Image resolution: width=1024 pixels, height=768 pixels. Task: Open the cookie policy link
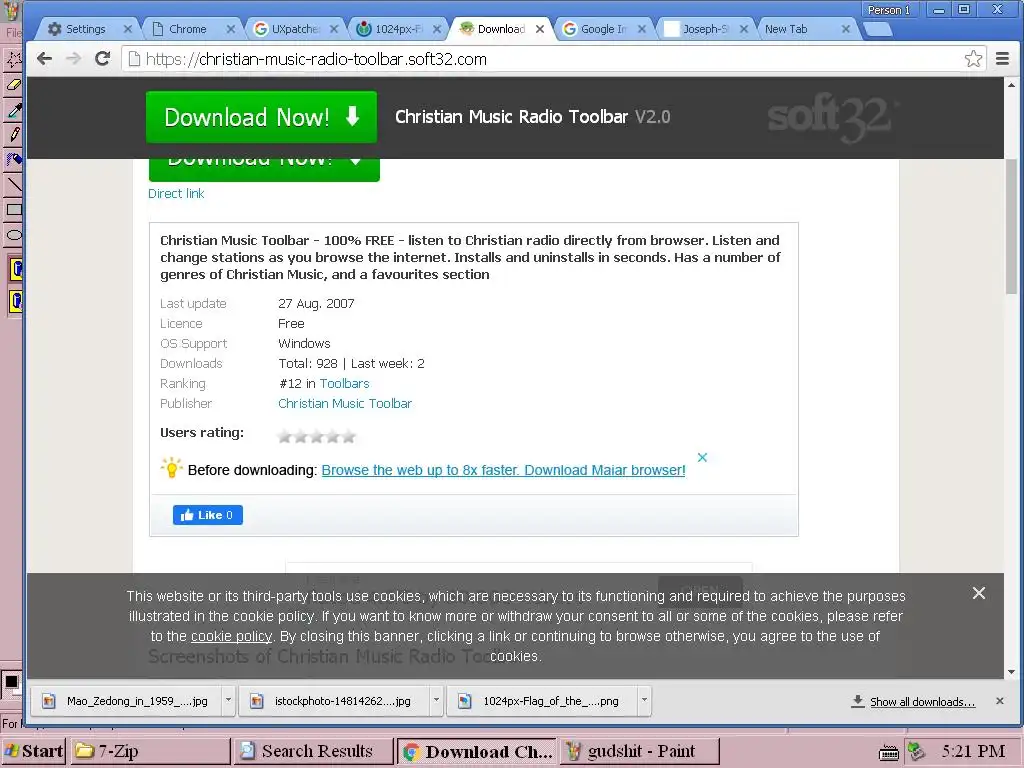point(231,636)
